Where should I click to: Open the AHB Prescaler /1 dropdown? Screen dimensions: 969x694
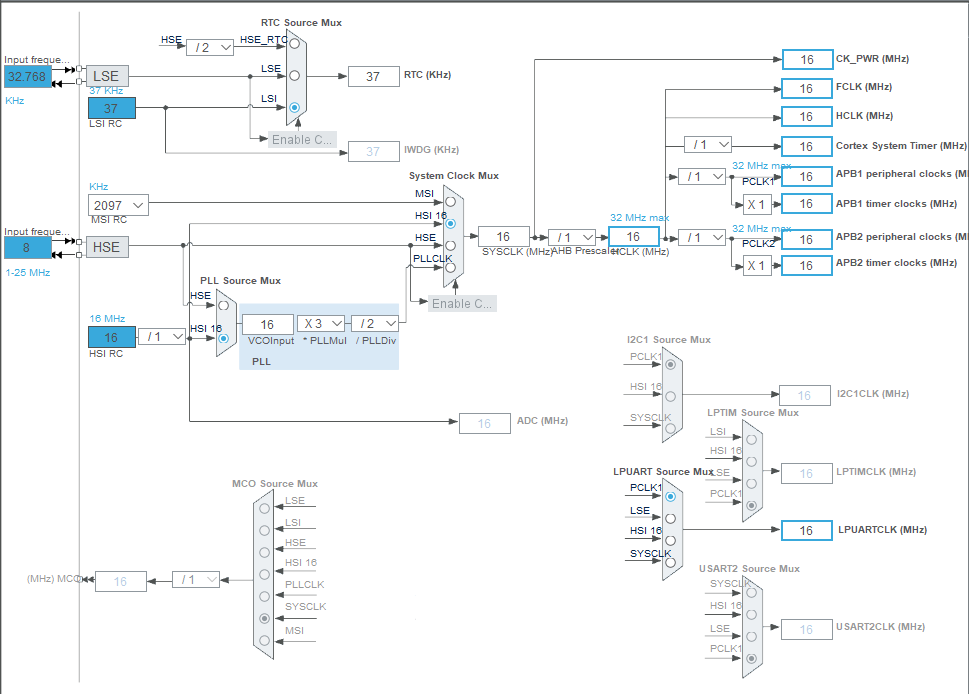(572, 237)
